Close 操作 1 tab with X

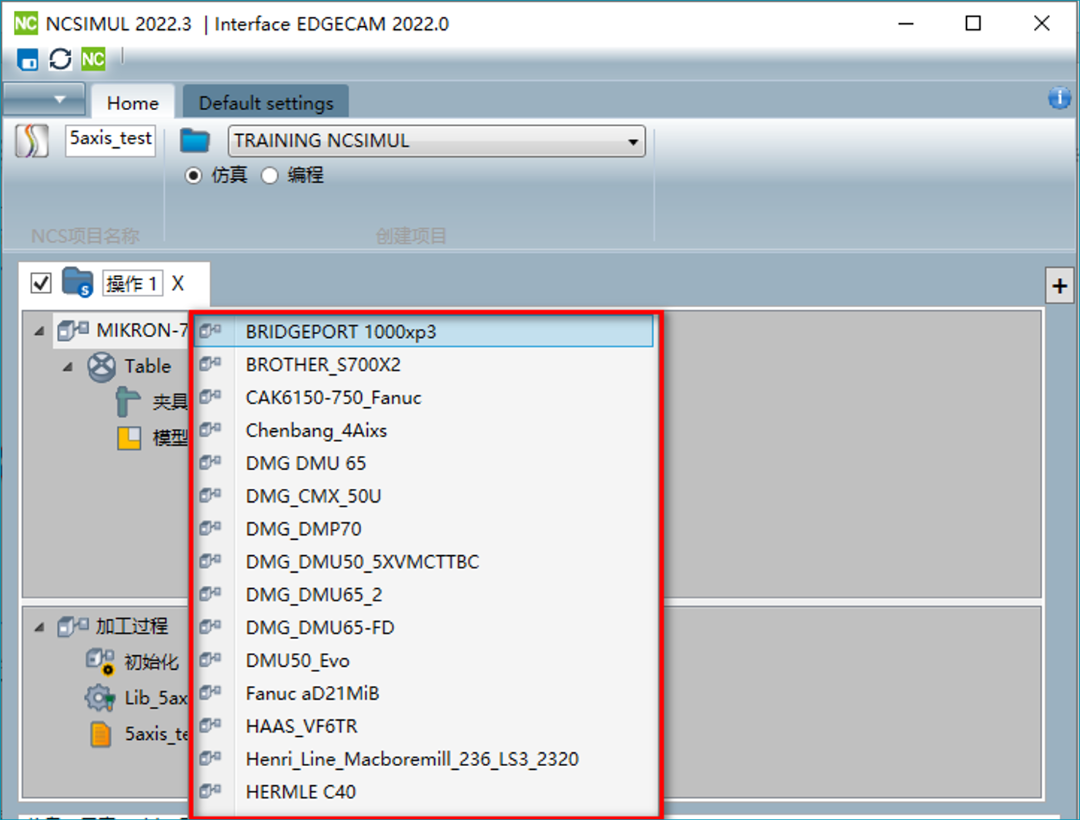[x=178, y=284]
